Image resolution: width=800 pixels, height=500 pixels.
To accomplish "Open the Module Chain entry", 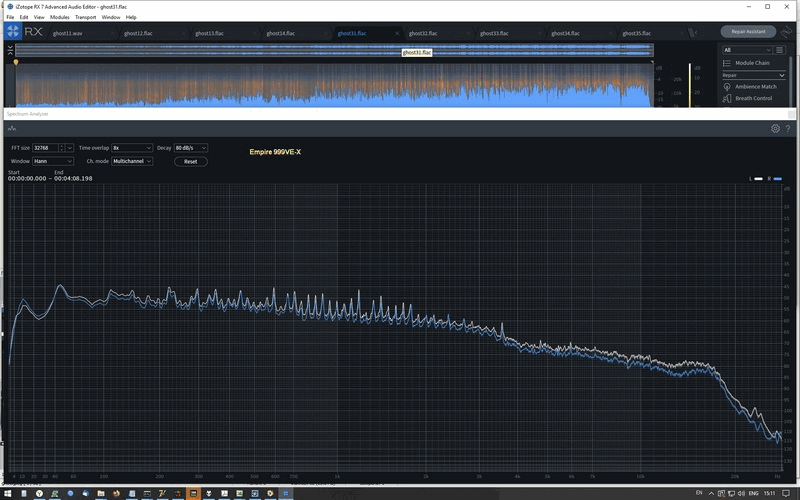I will click(x=752, y=63).
